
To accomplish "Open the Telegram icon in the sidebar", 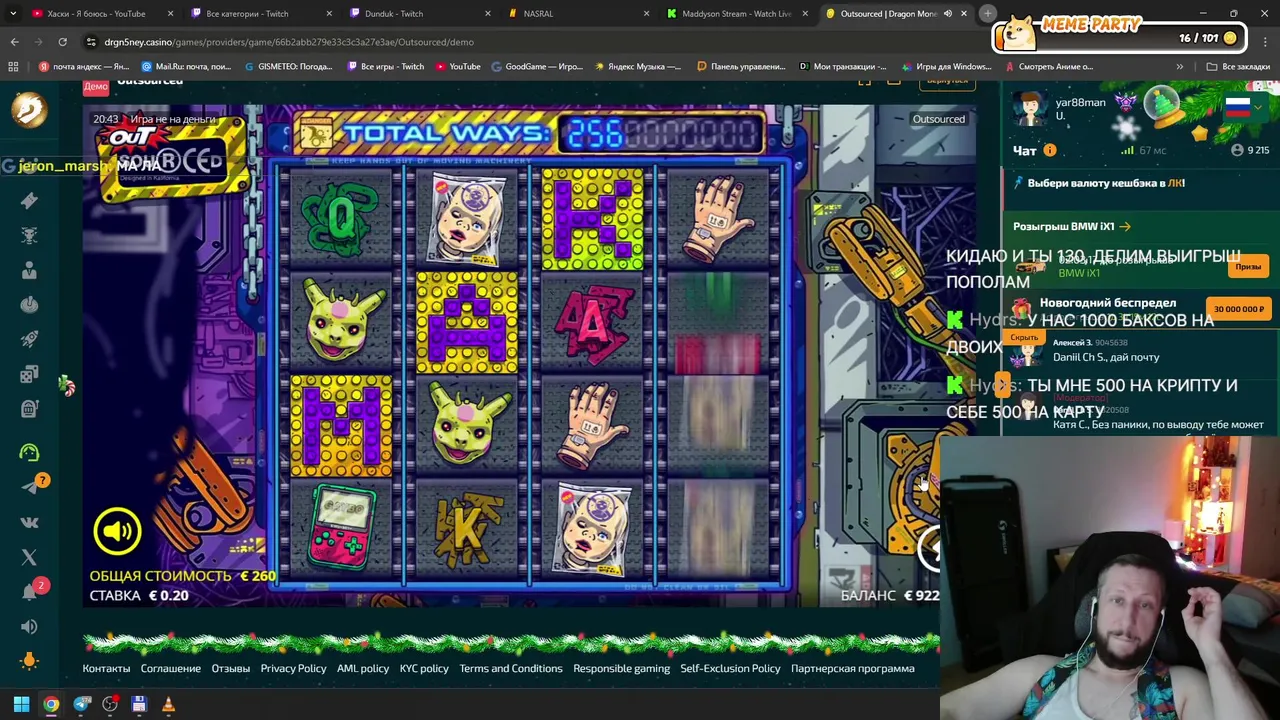I will pos(29,487).
